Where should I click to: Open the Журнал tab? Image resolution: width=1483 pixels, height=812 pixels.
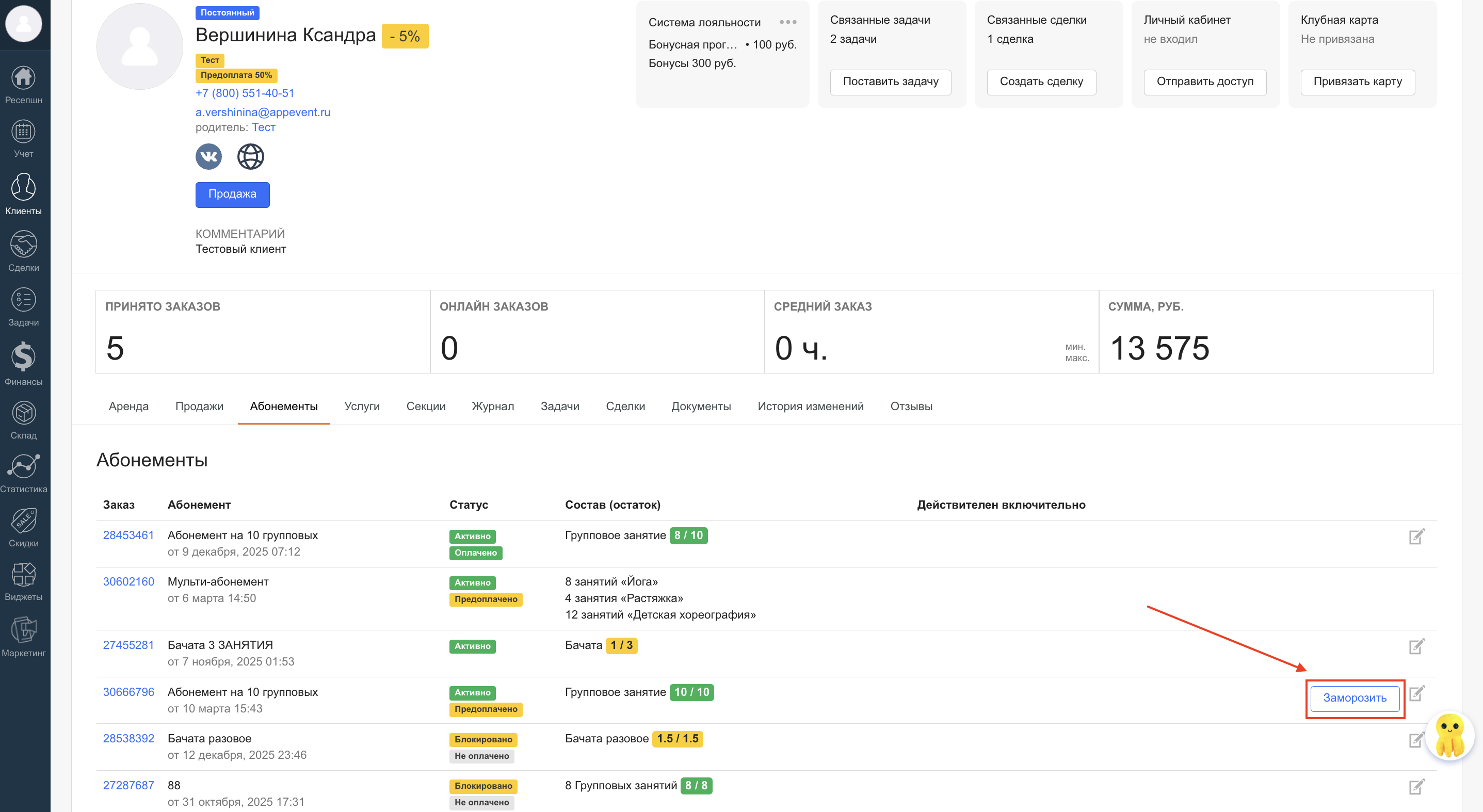point(492,407)
